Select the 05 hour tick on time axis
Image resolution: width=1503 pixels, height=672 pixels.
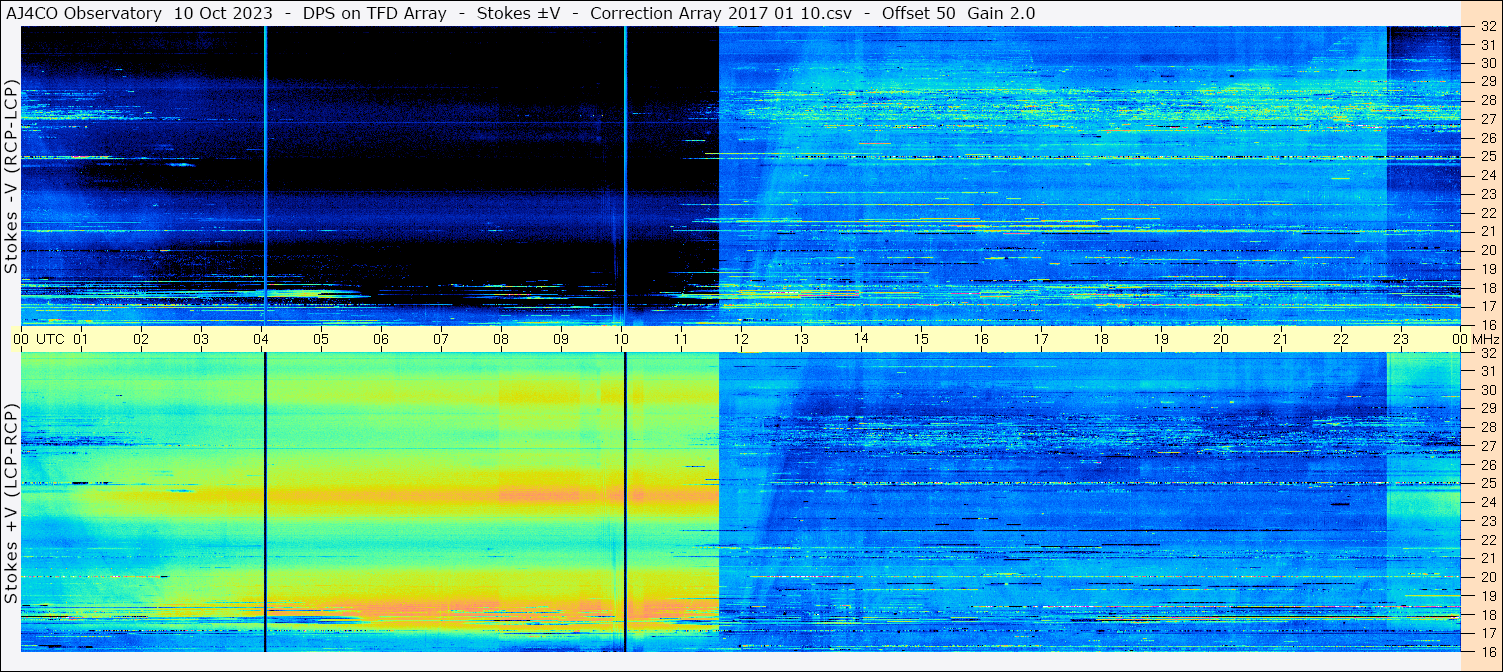click(321, 339)
